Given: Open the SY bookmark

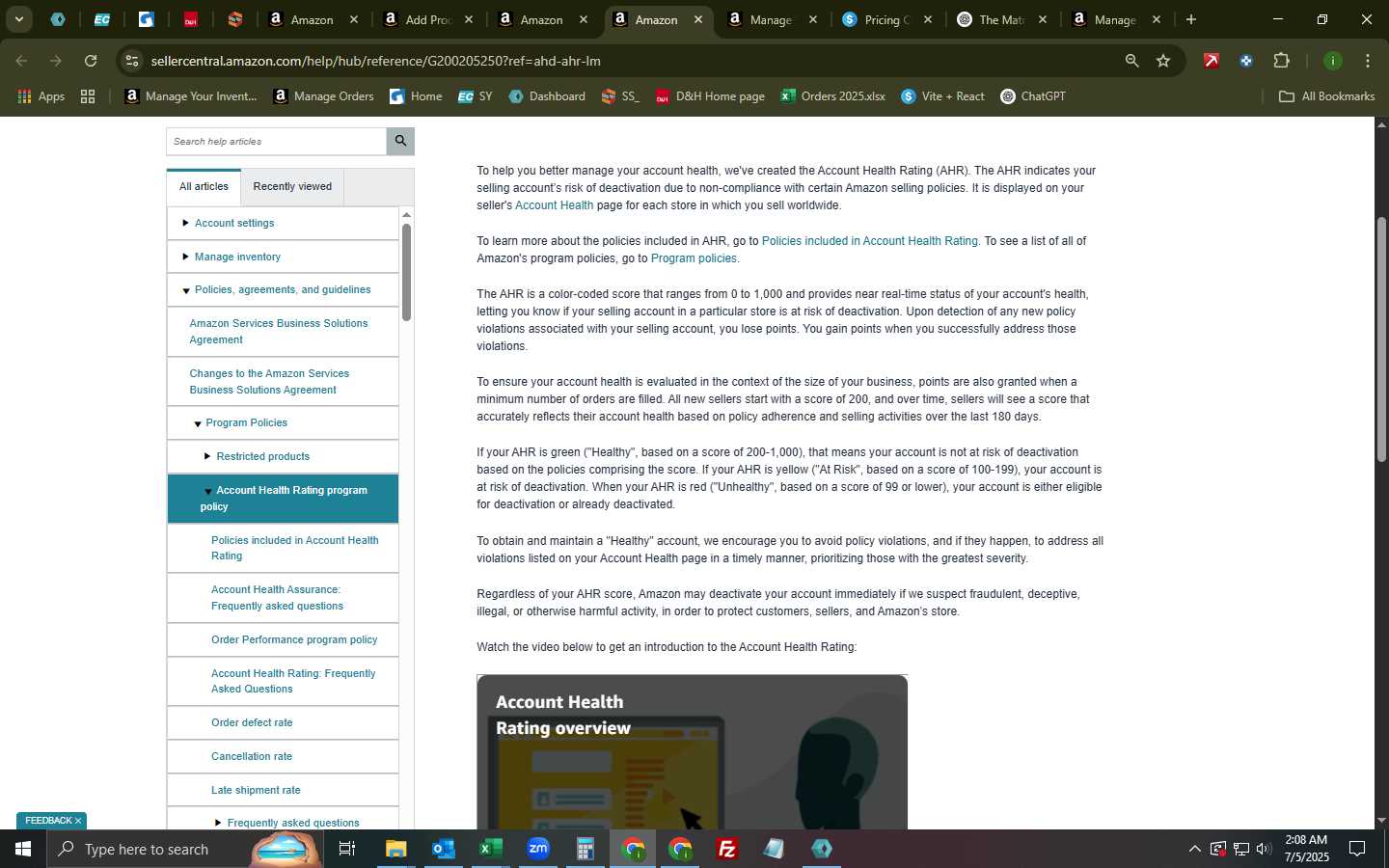Looking at the screenshot, I should 475,96.
